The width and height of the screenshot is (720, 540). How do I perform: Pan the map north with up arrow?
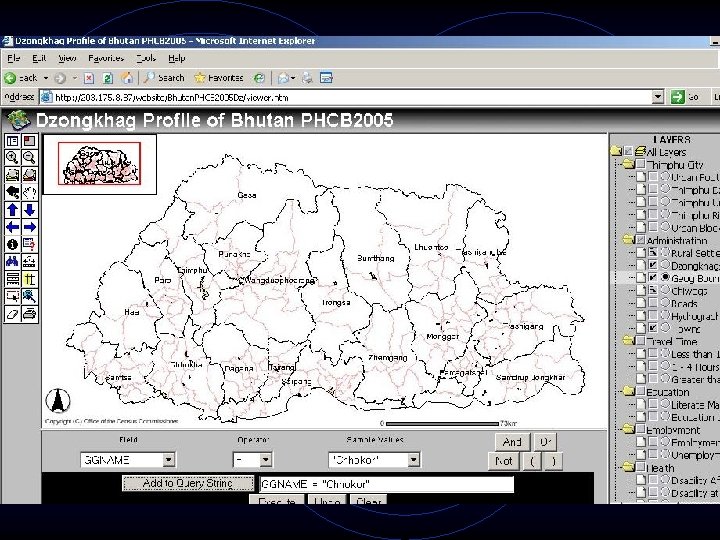12,210
